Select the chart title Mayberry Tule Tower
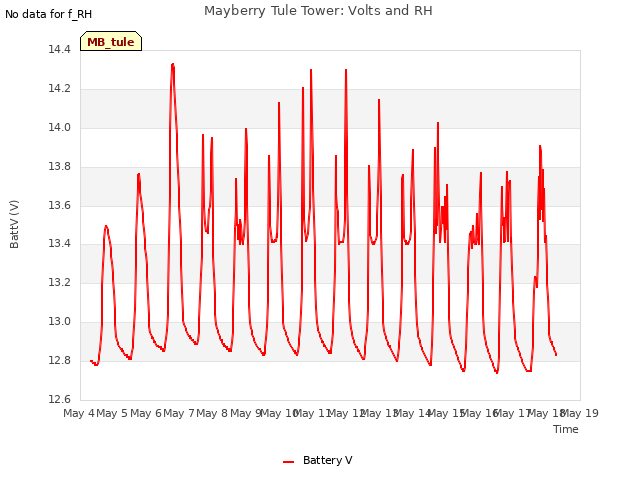The height and width of the screenshot is (480, 640). click(x=318, y=11)
